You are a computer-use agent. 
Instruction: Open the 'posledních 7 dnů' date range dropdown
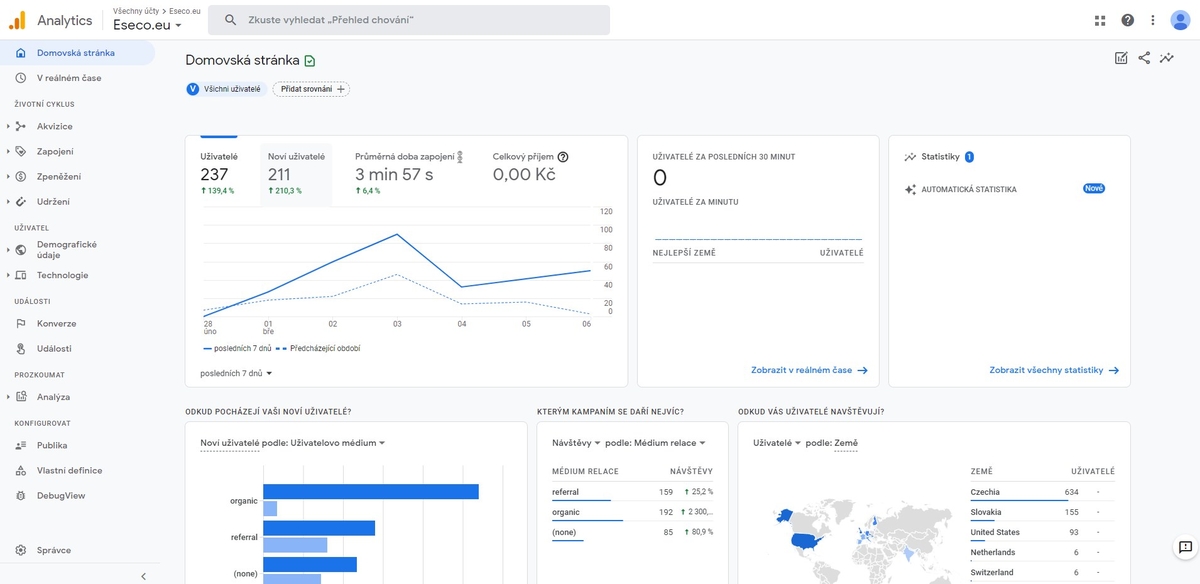[x=237, y=373]
